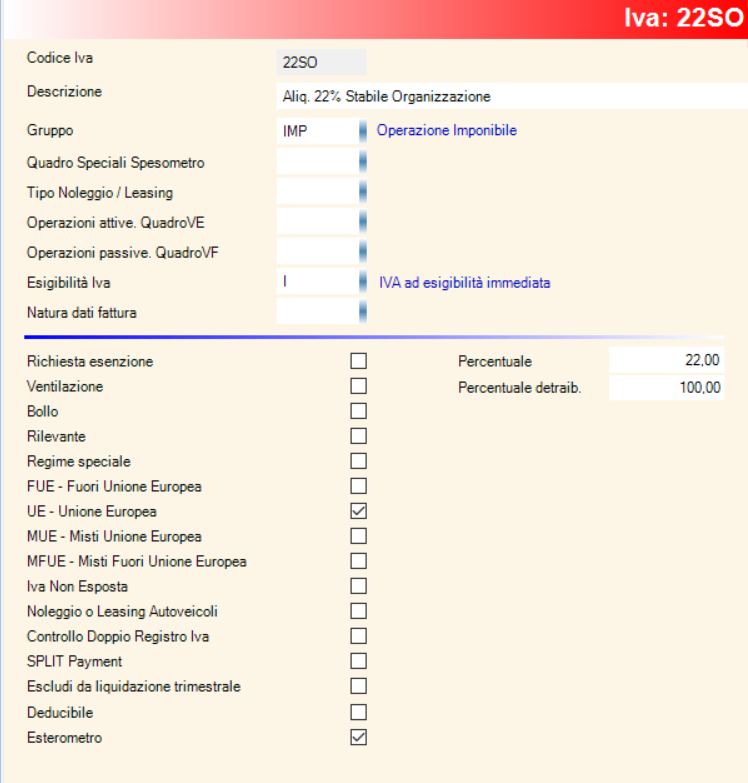Tick Escludi da liquidazione trimestrale

point(359,686)
